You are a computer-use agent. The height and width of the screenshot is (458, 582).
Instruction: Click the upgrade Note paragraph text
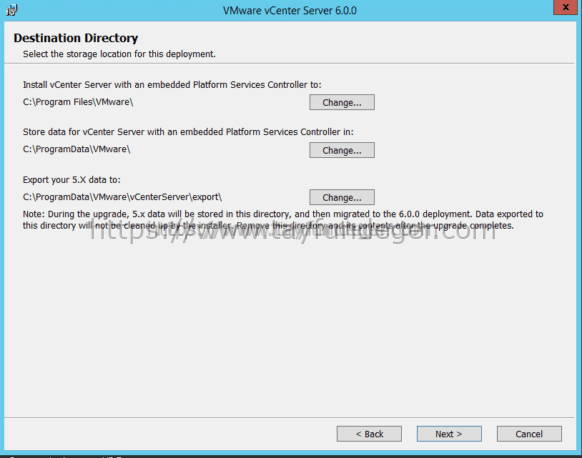pyautogui.click(x=283, y=220)
